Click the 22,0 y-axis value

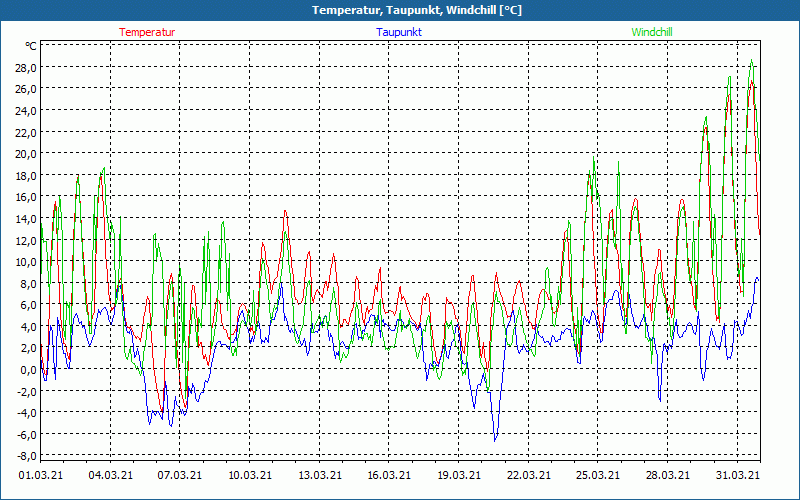(27, 133)
